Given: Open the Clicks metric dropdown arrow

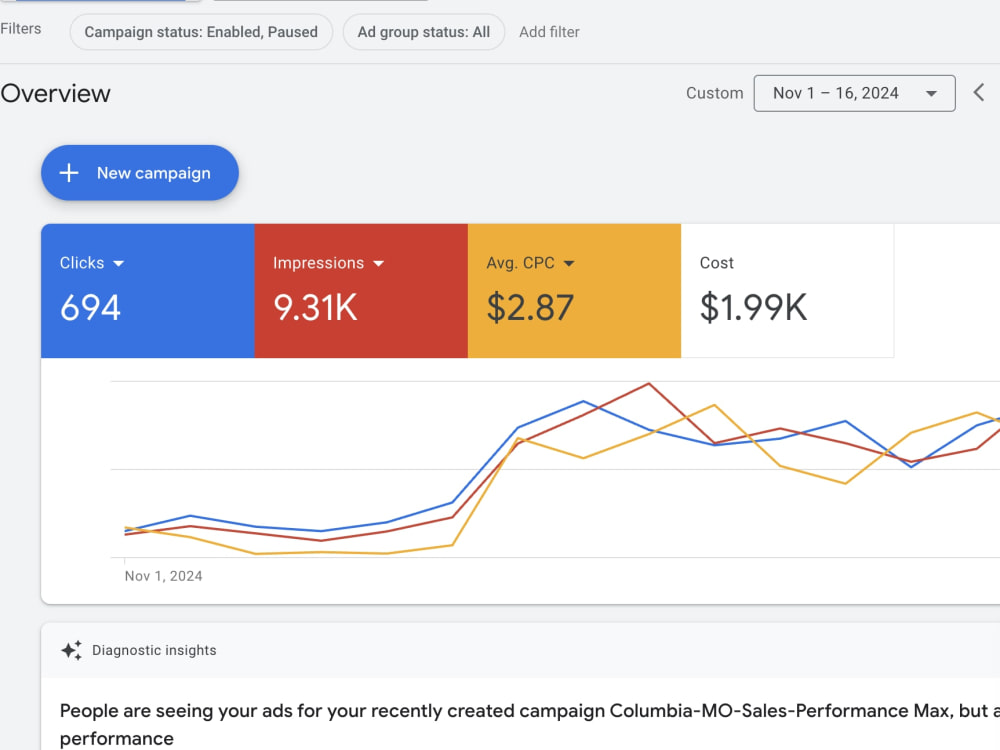Looking at the screenshot, I should pyautogui.click(x=119, y=263).
